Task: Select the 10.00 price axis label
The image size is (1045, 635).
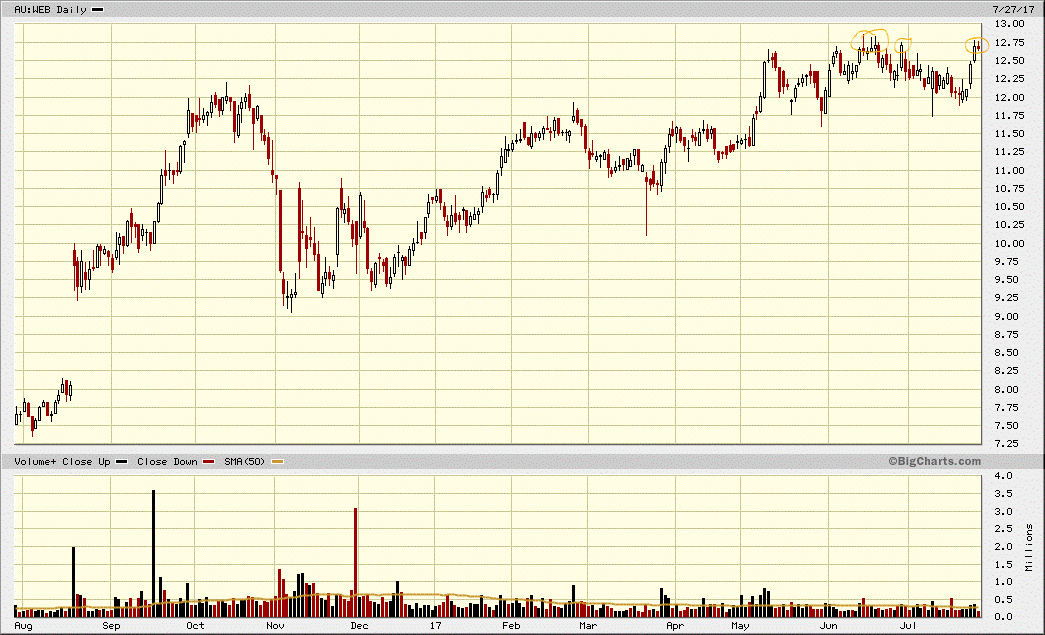Action: (x=1009, y=243)
